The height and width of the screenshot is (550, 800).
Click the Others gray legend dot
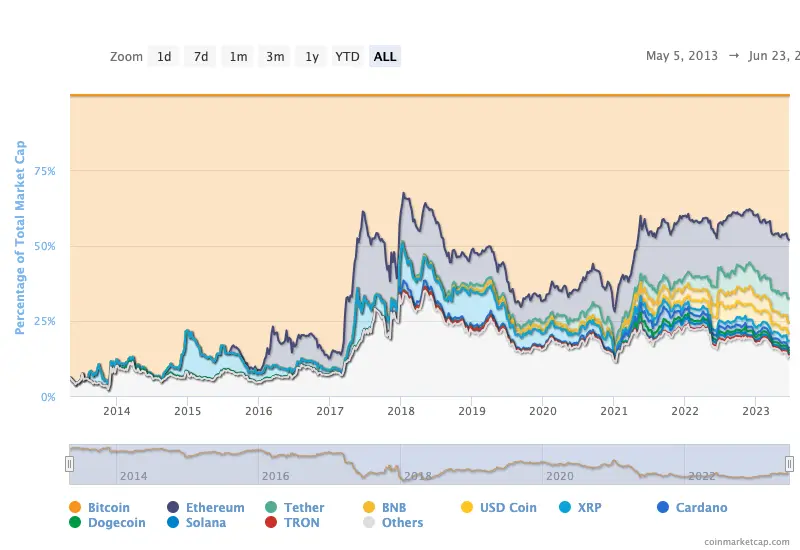click(370, 523)
